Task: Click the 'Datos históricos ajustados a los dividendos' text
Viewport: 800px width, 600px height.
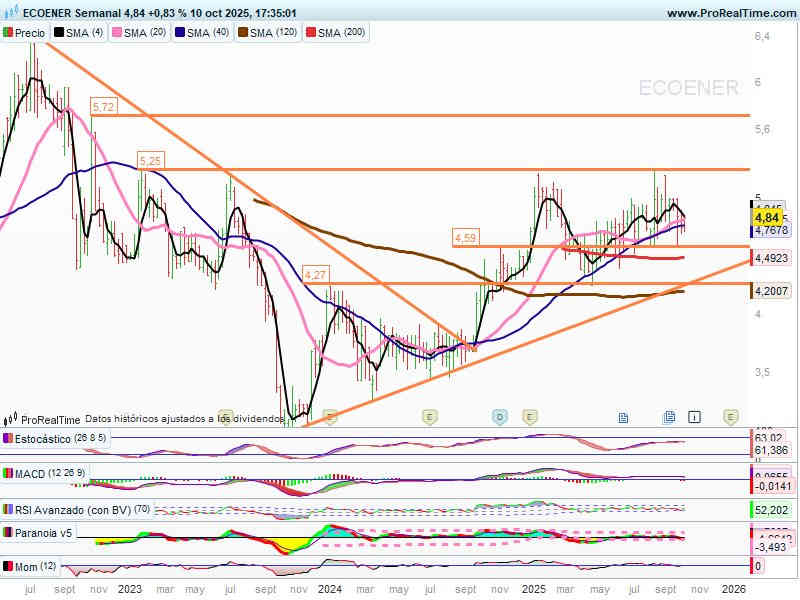Action: click(185, 420)
